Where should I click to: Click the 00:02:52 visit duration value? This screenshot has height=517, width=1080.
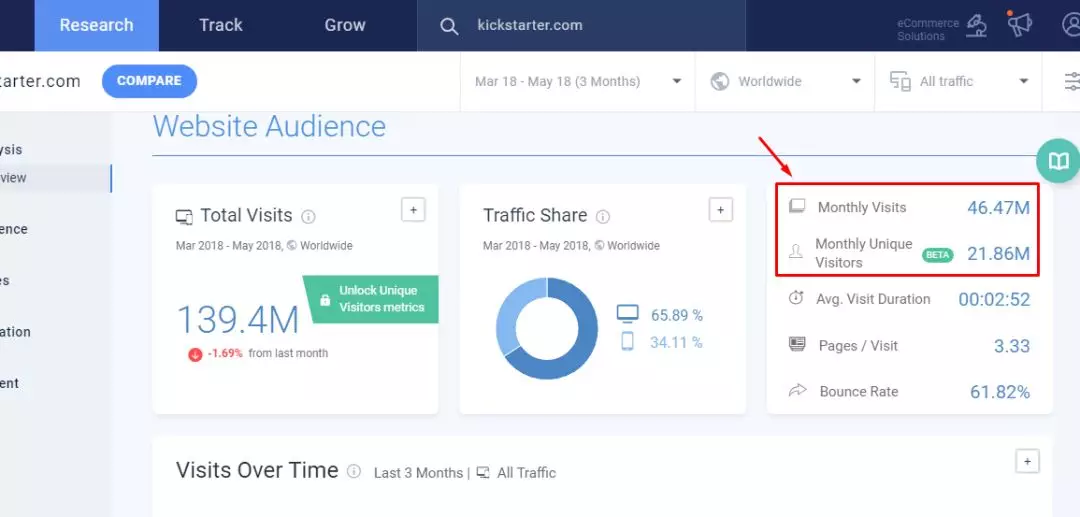[995, 299]
